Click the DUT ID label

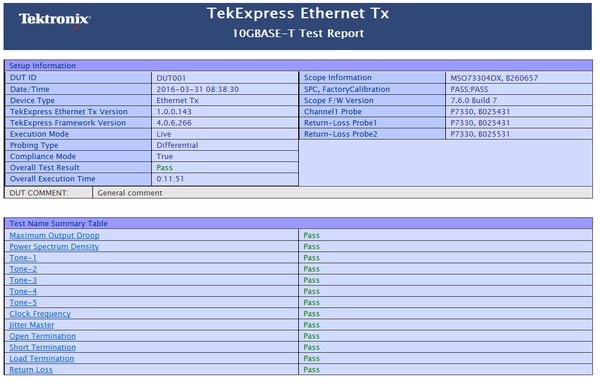tap(23, 78)
